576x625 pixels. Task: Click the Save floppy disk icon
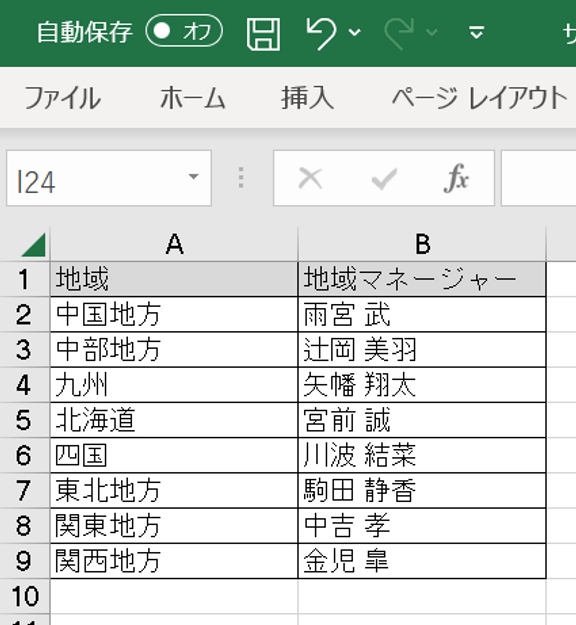point(263,34)
